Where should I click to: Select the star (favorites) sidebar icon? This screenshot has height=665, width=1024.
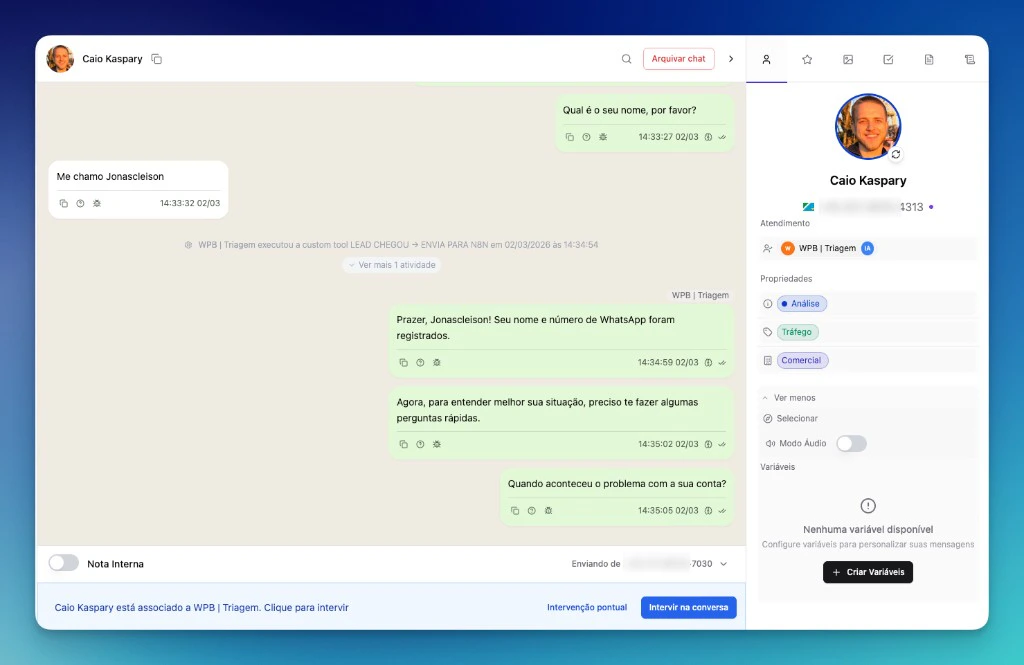[x=807, y=59]
